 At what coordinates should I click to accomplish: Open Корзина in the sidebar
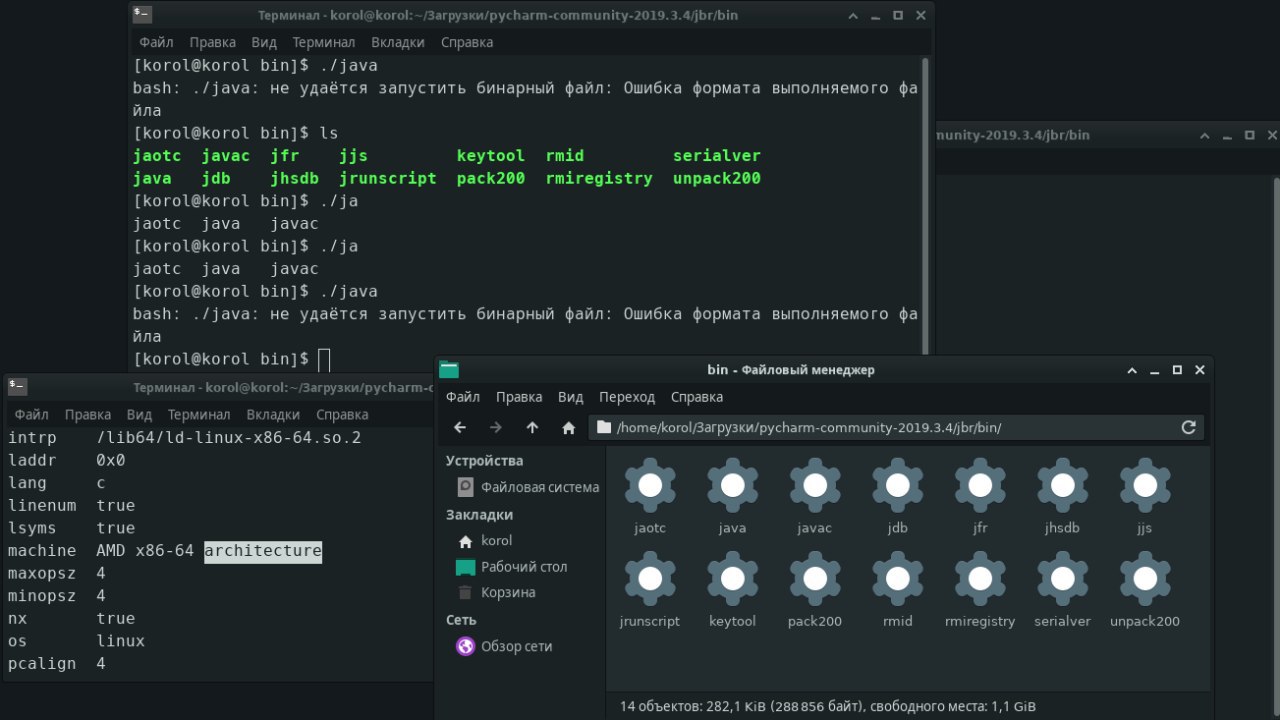496,593
